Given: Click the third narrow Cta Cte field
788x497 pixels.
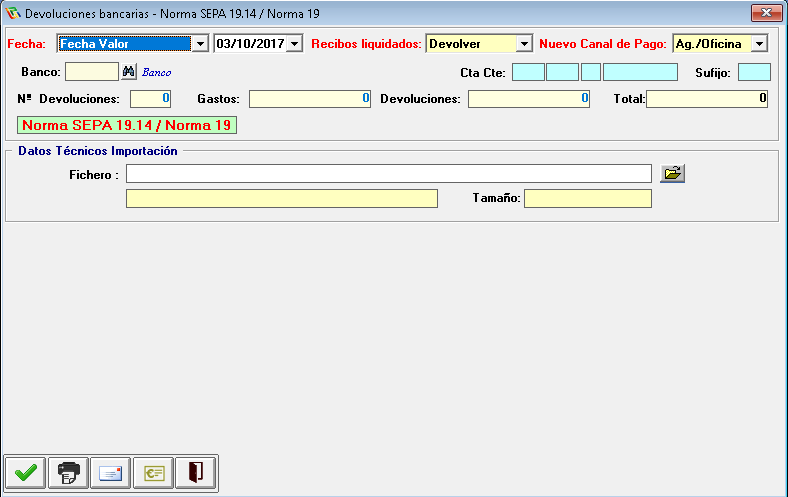Looking at the screenshot, I should (x=591, y=72).
